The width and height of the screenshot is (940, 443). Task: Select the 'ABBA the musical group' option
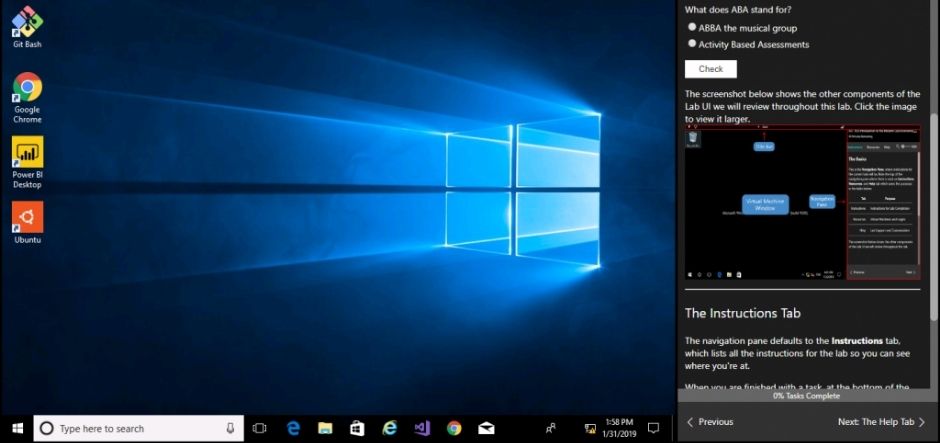pos(692,28)
